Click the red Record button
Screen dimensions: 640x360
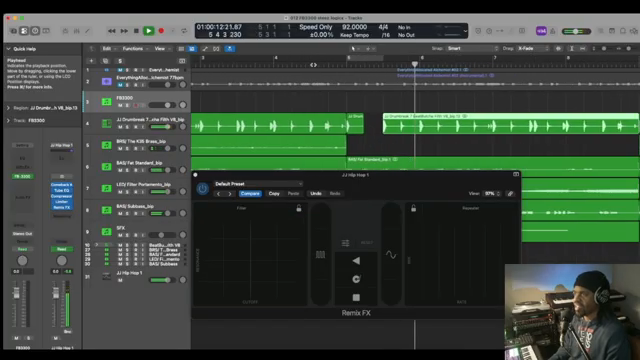161,31
